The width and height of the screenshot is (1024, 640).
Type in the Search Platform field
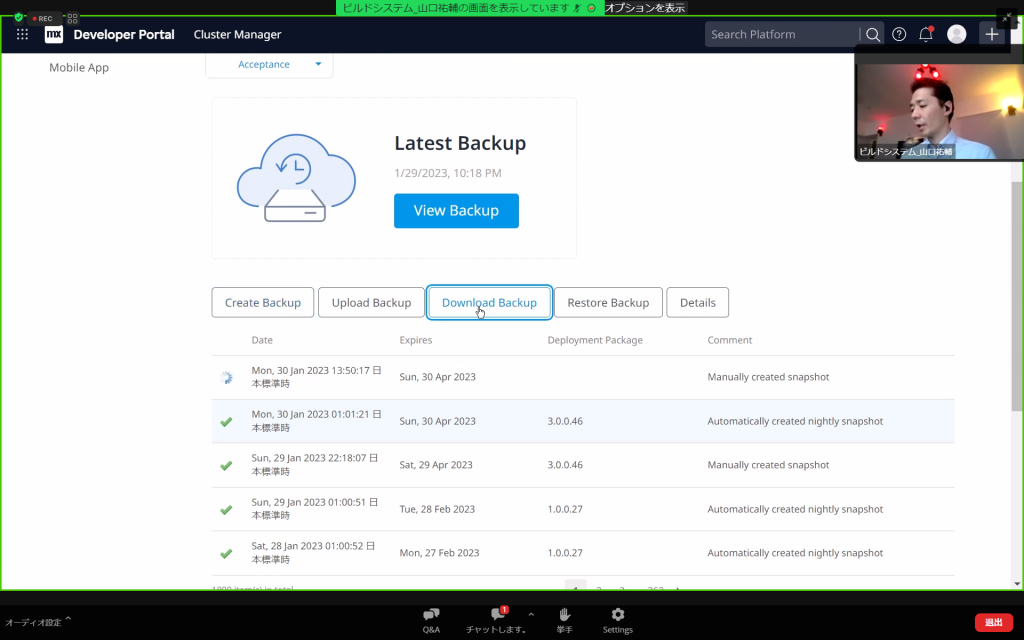click(x=780, y=34)
